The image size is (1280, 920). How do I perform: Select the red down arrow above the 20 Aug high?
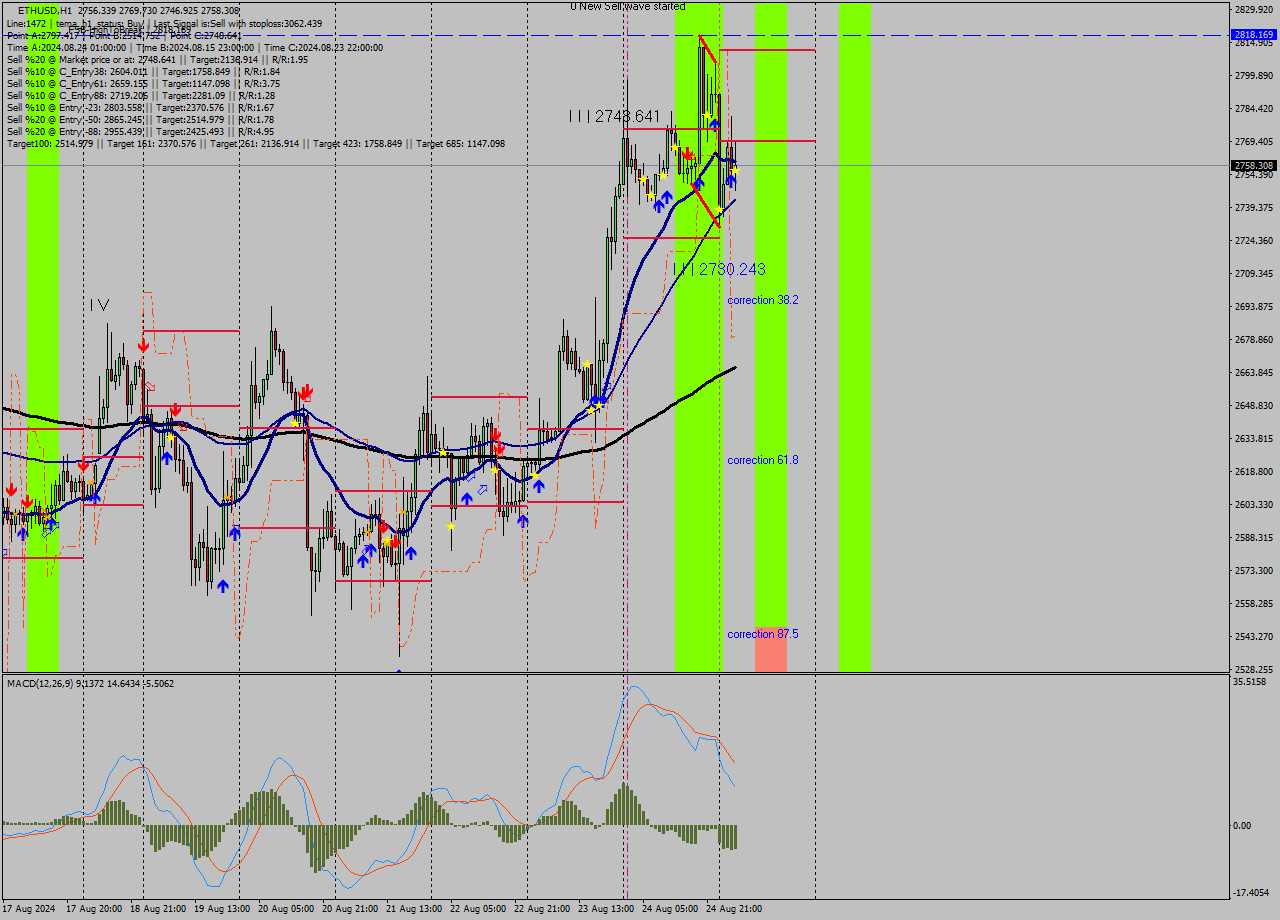tap(306, 390)
